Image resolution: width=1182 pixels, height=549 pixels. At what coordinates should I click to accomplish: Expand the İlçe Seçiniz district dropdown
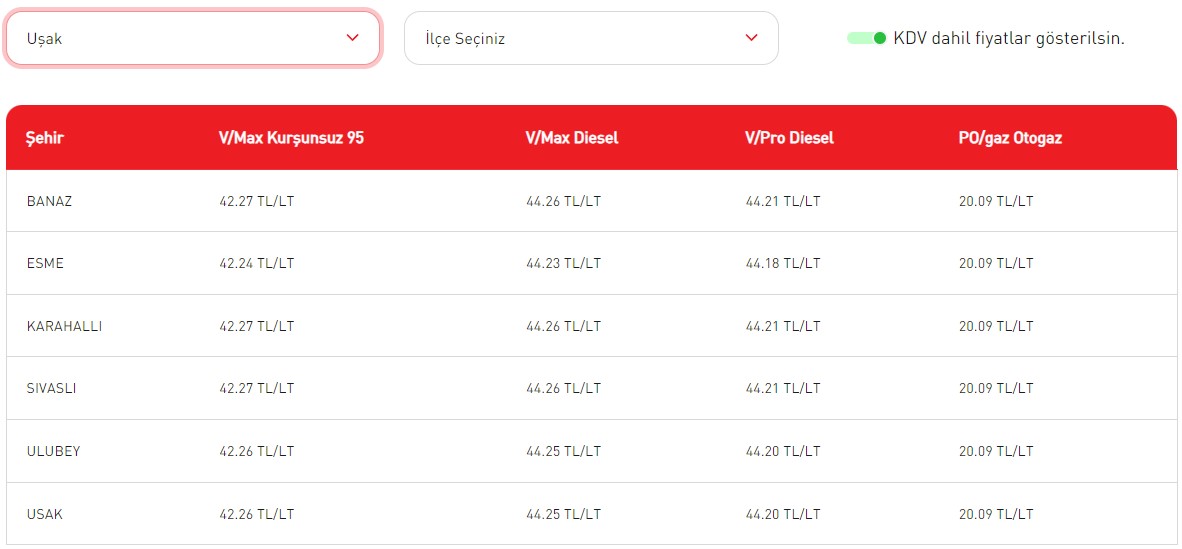(591, 38)
